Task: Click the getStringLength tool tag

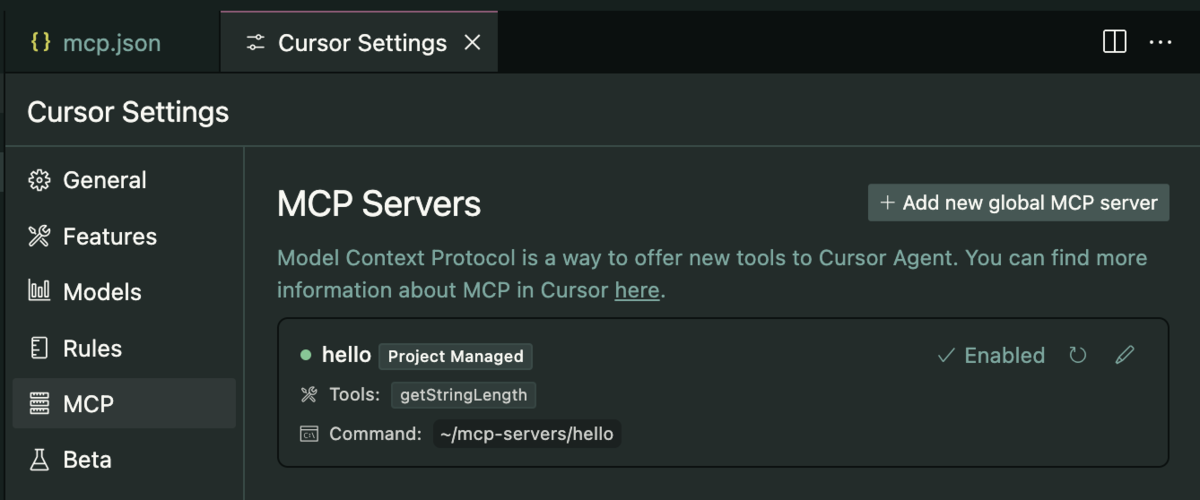Action: 463,395
